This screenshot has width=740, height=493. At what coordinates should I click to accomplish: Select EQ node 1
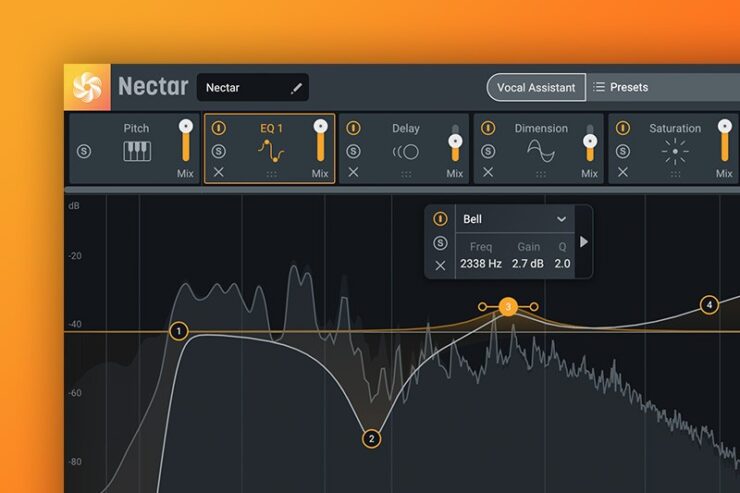pyautogui.click(x=179, y=331)
